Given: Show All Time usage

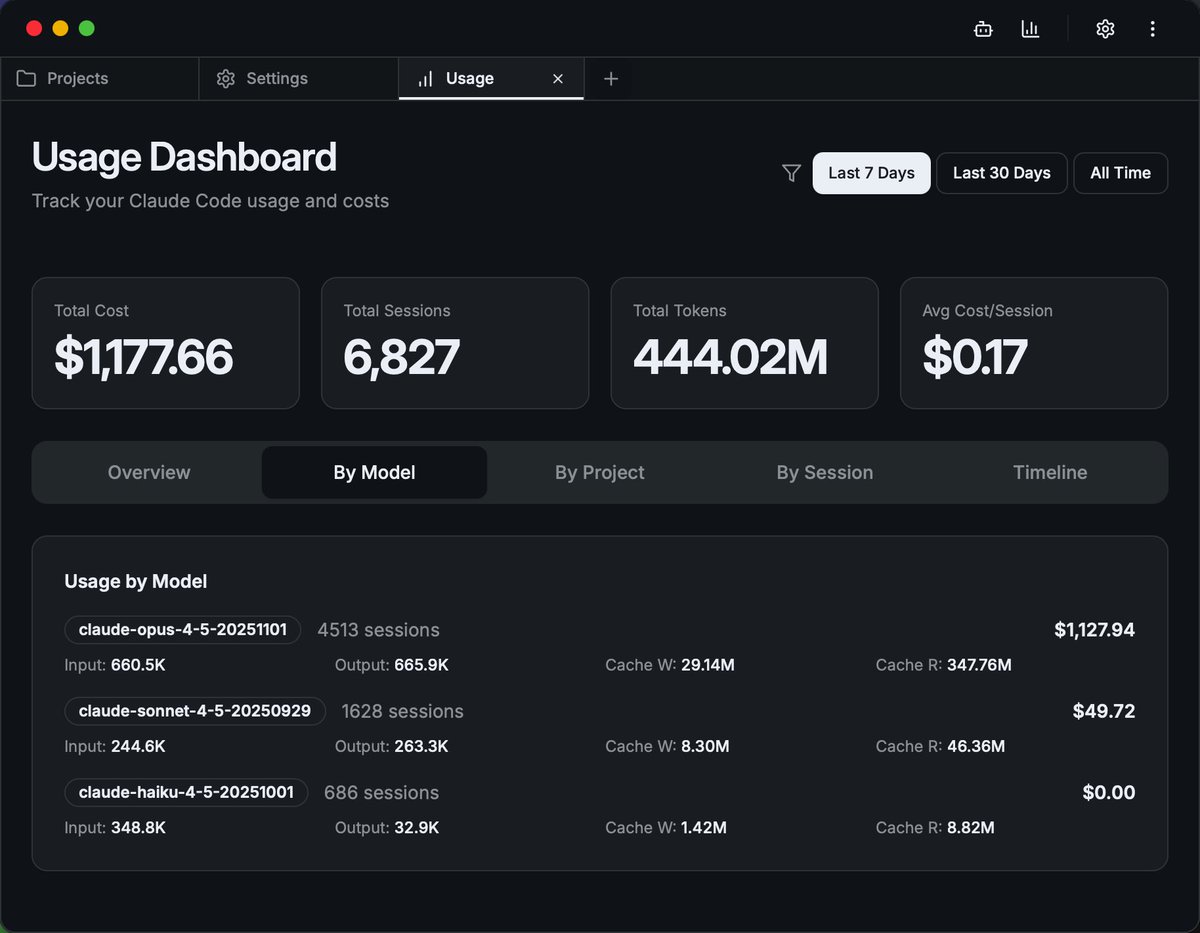Looking at the screenshot, I should click(1120, 173).
